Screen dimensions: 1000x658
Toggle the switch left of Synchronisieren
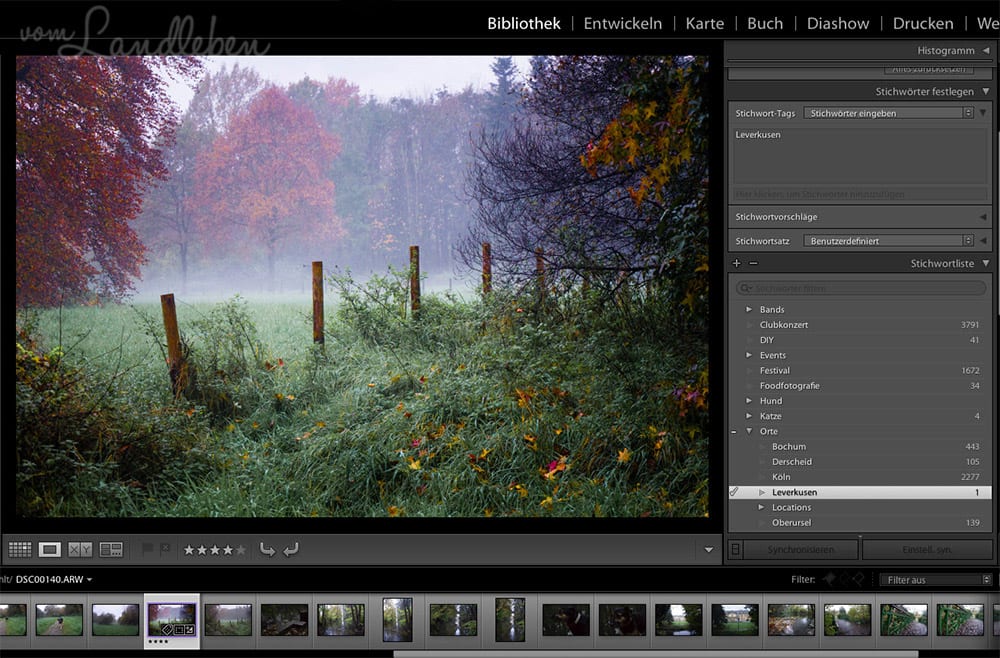(735, 549)
